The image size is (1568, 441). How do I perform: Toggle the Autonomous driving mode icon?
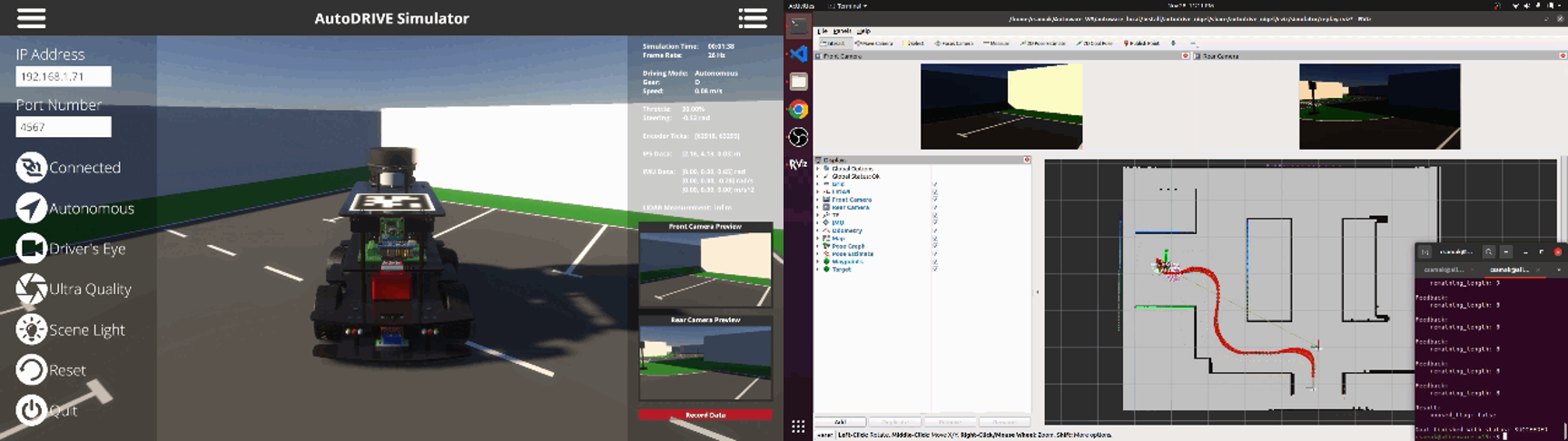tap(31, 208)
